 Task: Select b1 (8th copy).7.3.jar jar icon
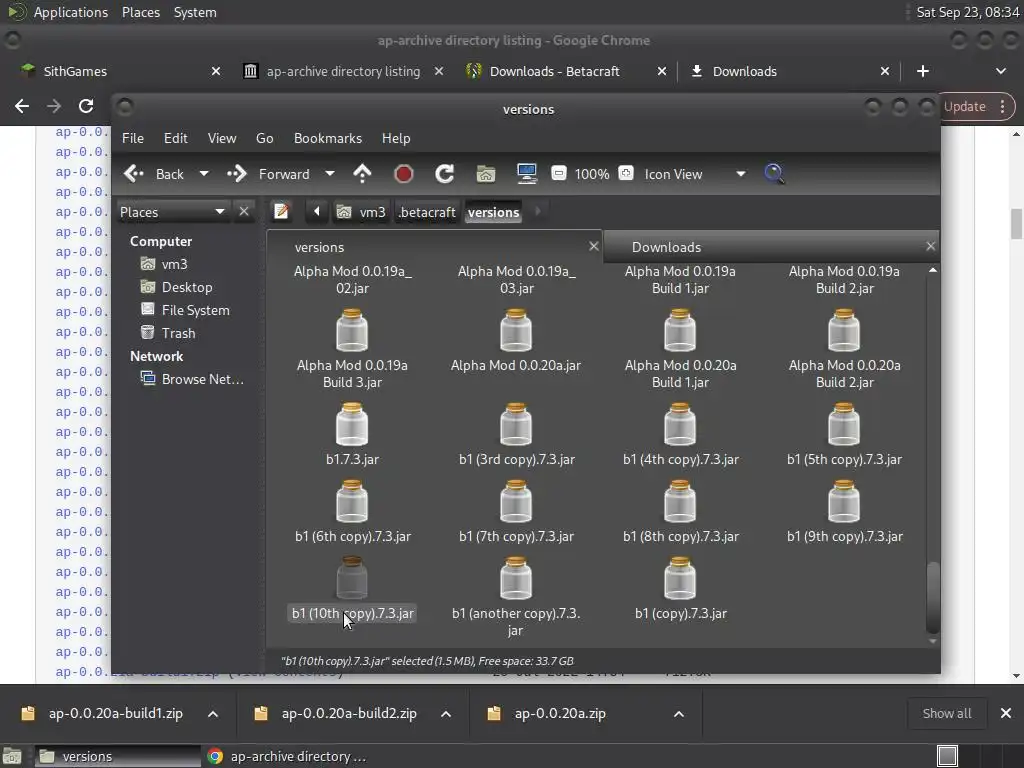coord(680,502)
